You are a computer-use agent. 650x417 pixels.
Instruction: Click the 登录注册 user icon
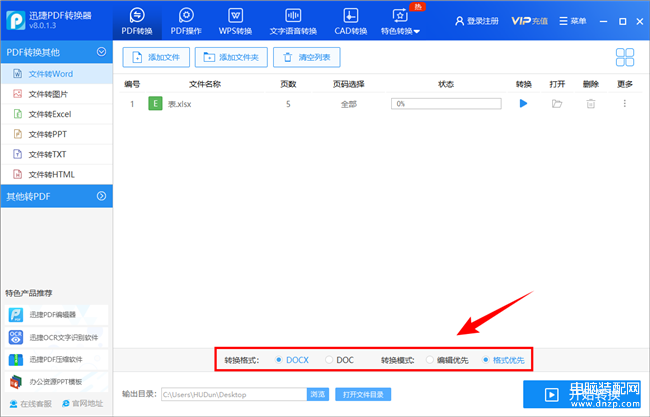pos(459,21)
